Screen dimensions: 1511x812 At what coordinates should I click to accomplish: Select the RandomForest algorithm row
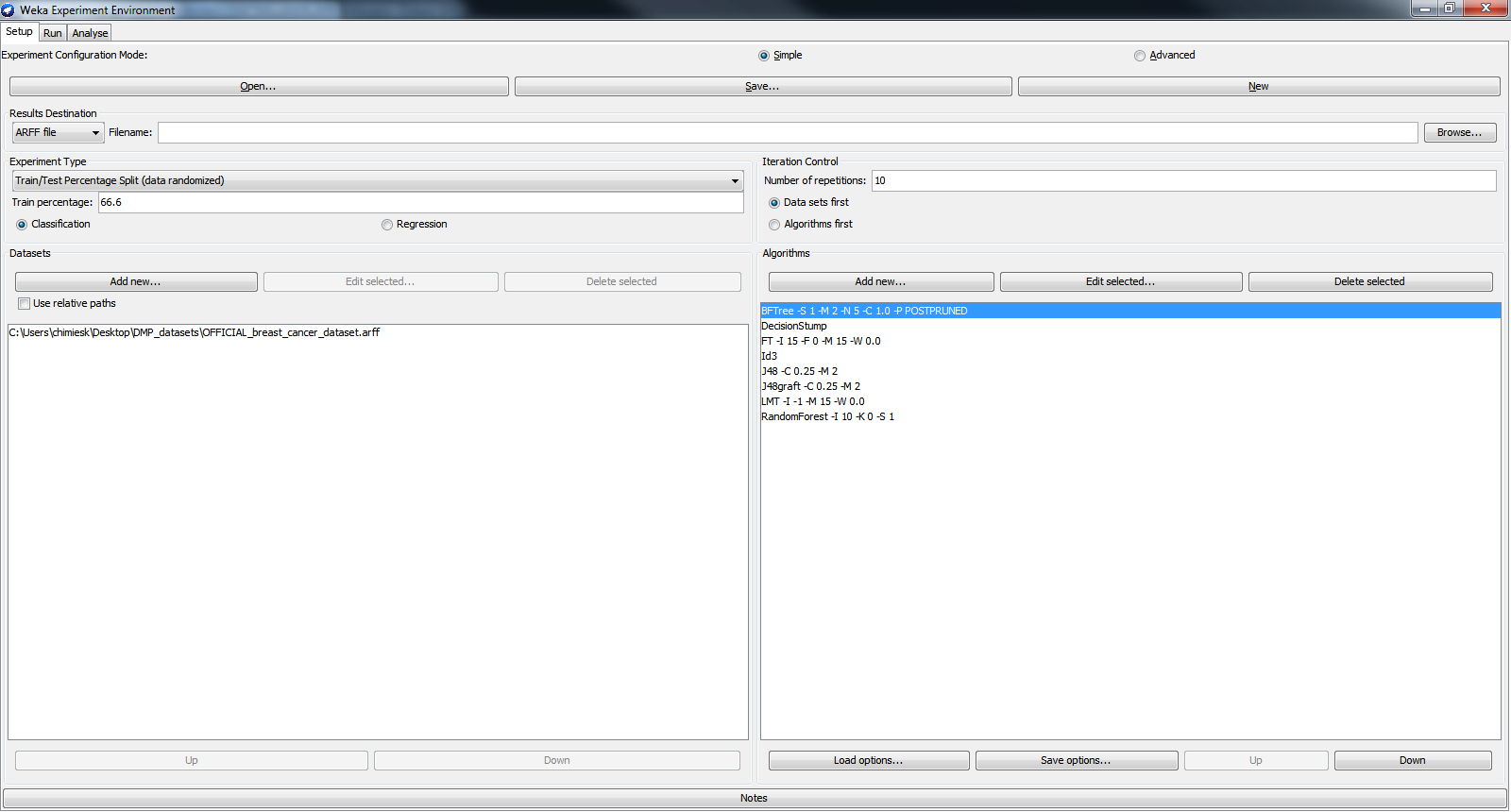[x=1130, y=416]
